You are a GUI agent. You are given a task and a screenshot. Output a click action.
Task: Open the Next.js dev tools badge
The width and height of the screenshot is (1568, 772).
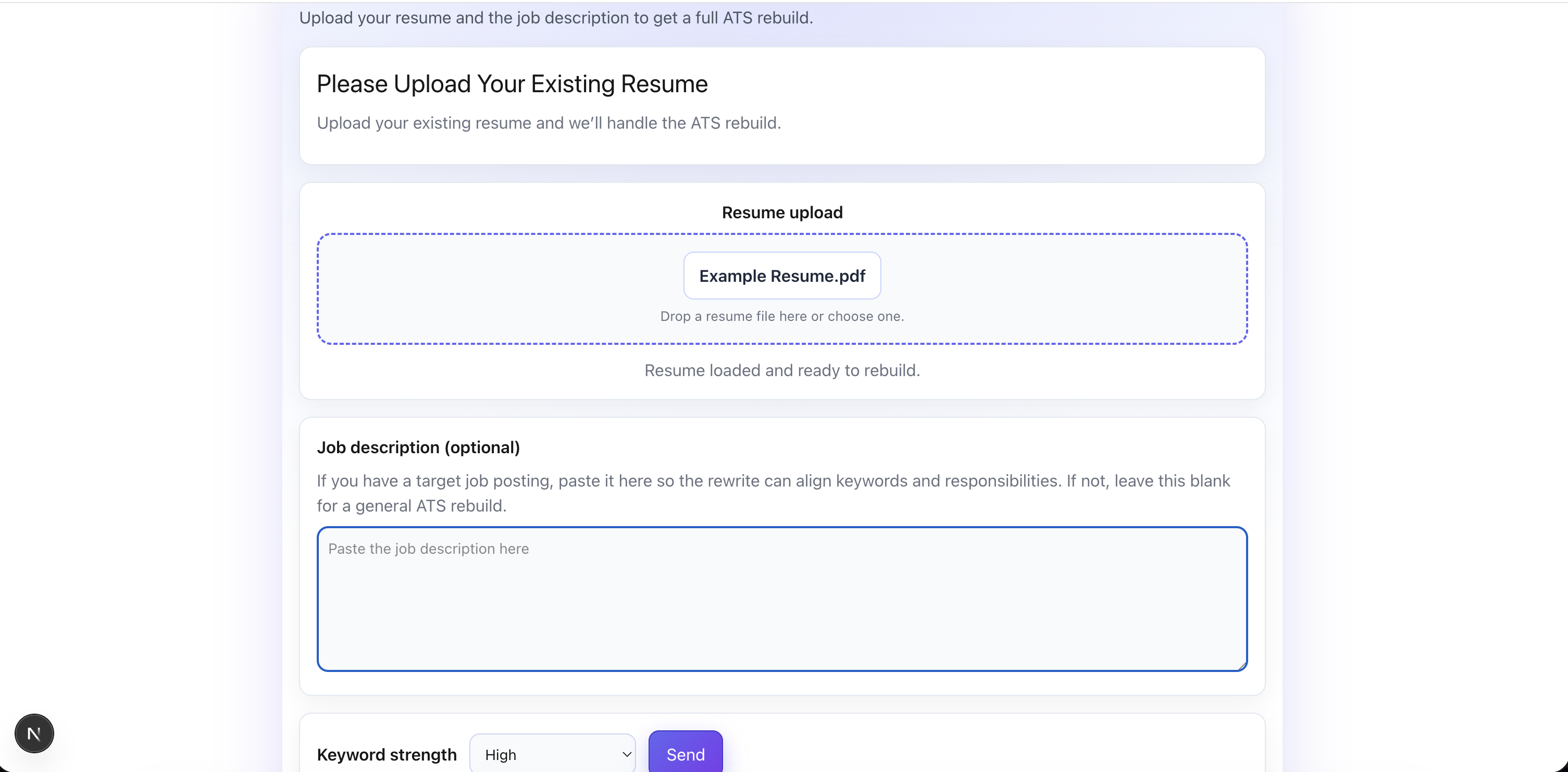point(34,733)
